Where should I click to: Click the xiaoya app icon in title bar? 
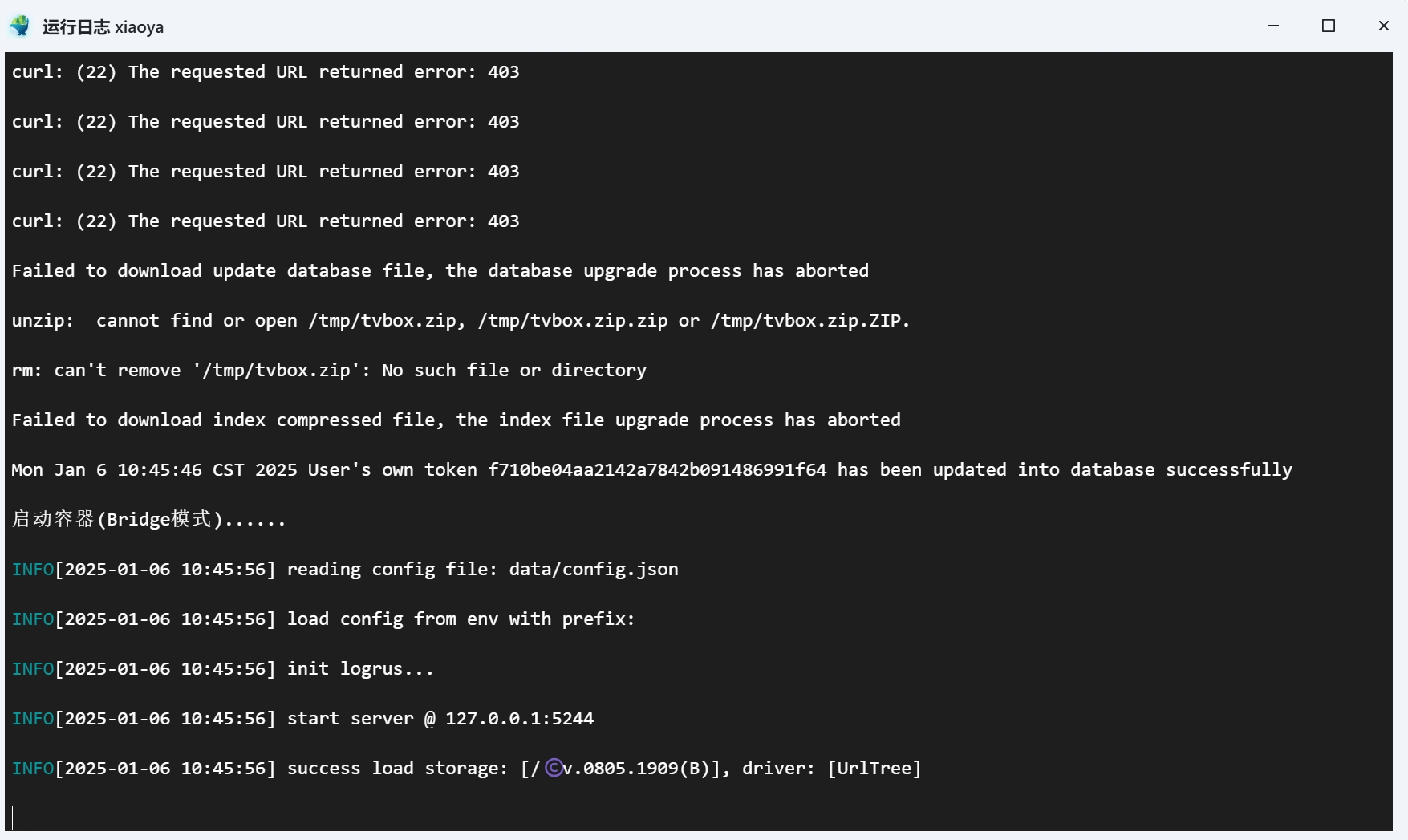click(x=20, y=26)
